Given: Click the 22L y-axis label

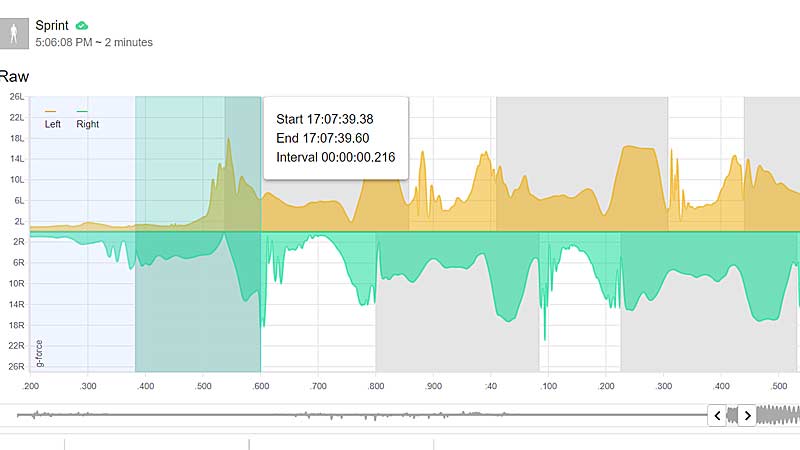Looking at the screenshot, I should point(17,117).
